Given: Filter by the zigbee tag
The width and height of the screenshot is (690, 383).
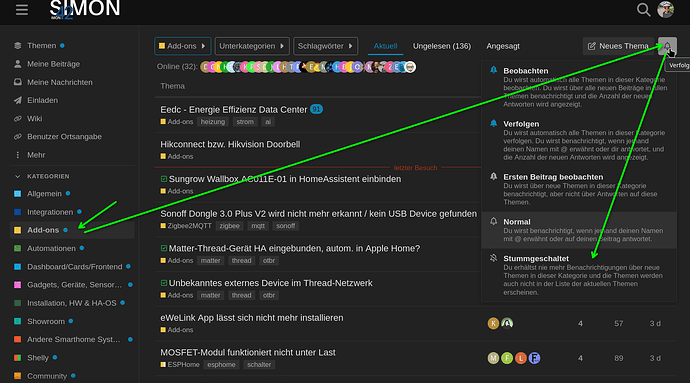Looking at the screenshot, I should pyautogui.click(x=229, y=226).
